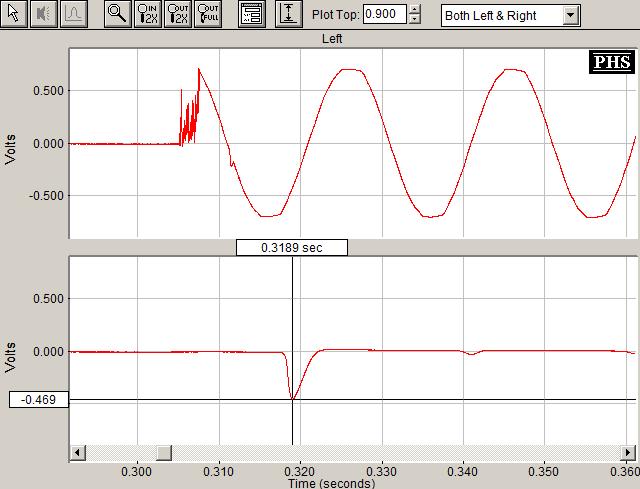Zoom out to full view

[x=208, y=14]
